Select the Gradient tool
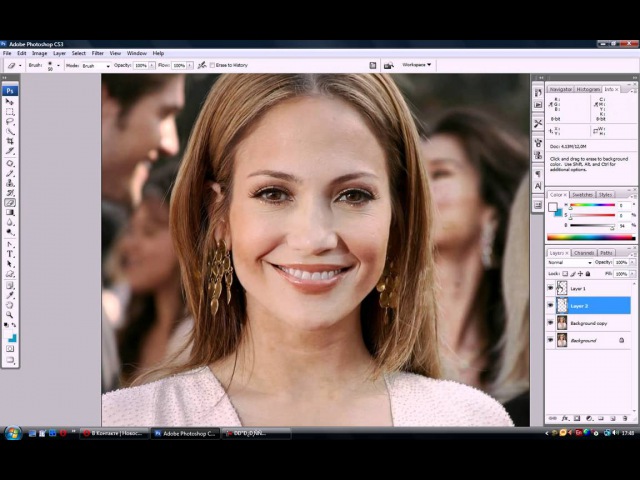 (x=10, y=212)
